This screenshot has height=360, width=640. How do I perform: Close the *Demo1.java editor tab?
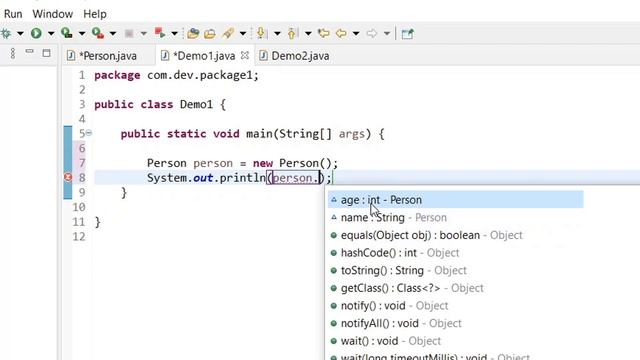(245, 55)
